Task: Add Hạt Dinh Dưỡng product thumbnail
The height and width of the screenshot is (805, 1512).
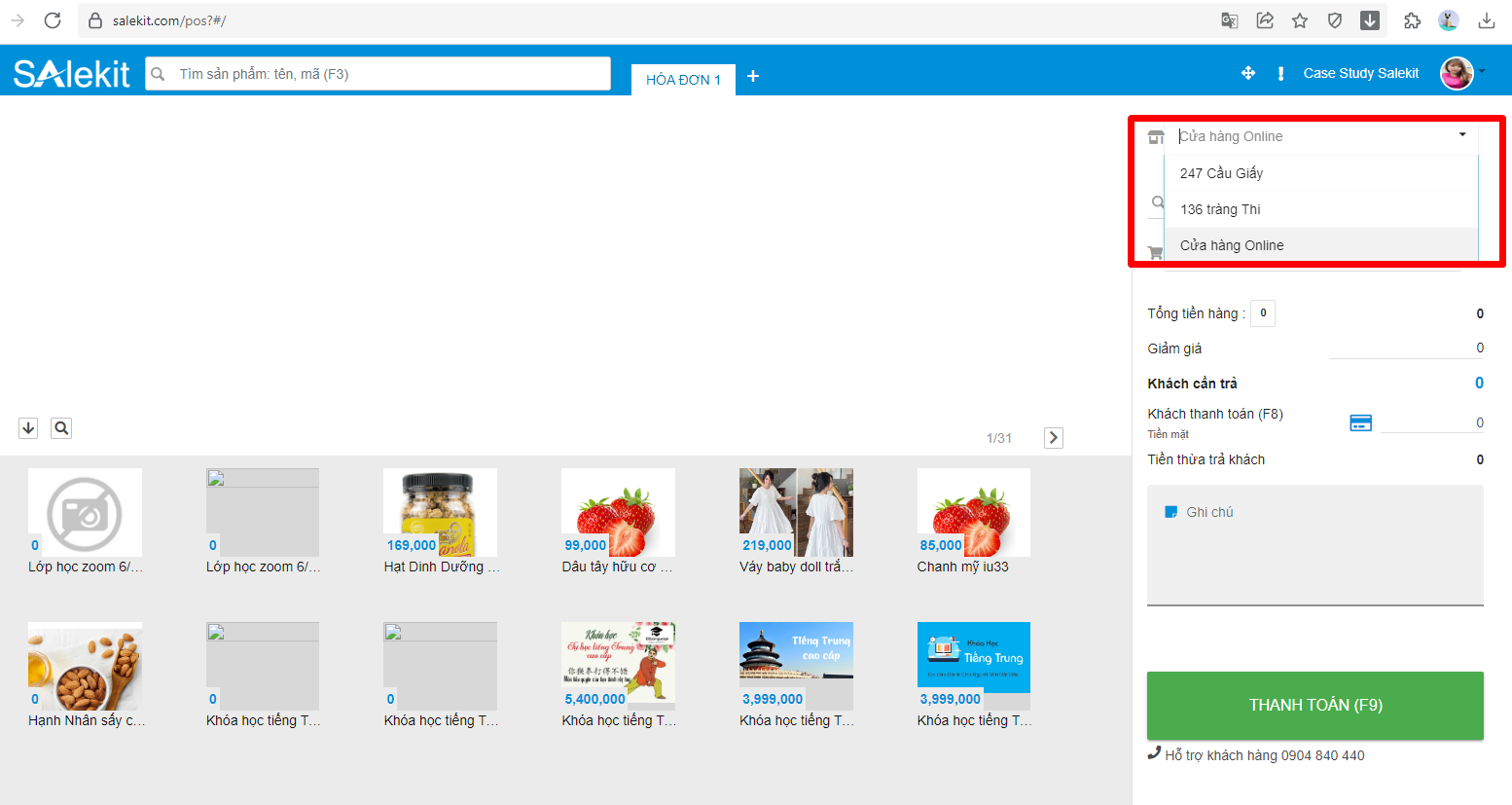Action: pyautogui.click(x=440, y=512)
